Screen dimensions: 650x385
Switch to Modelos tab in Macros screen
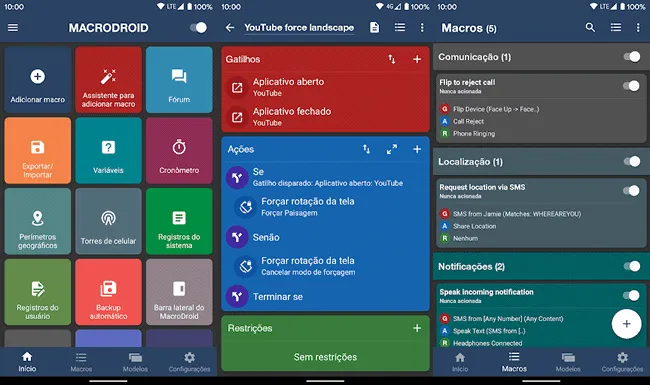tap(568, 362)
